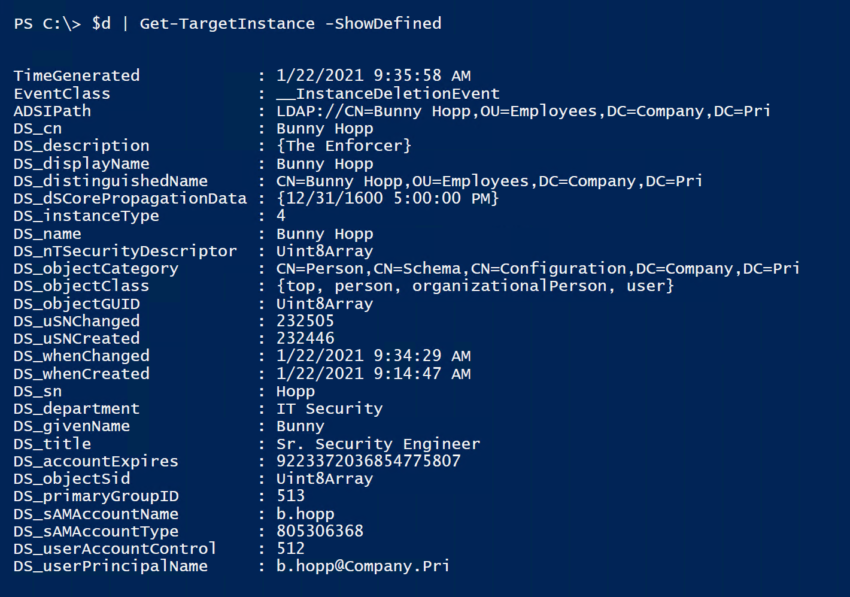Click the DS_department value IT Security
Viewport: 850px width, 597px height.
[x=330, y=408]
